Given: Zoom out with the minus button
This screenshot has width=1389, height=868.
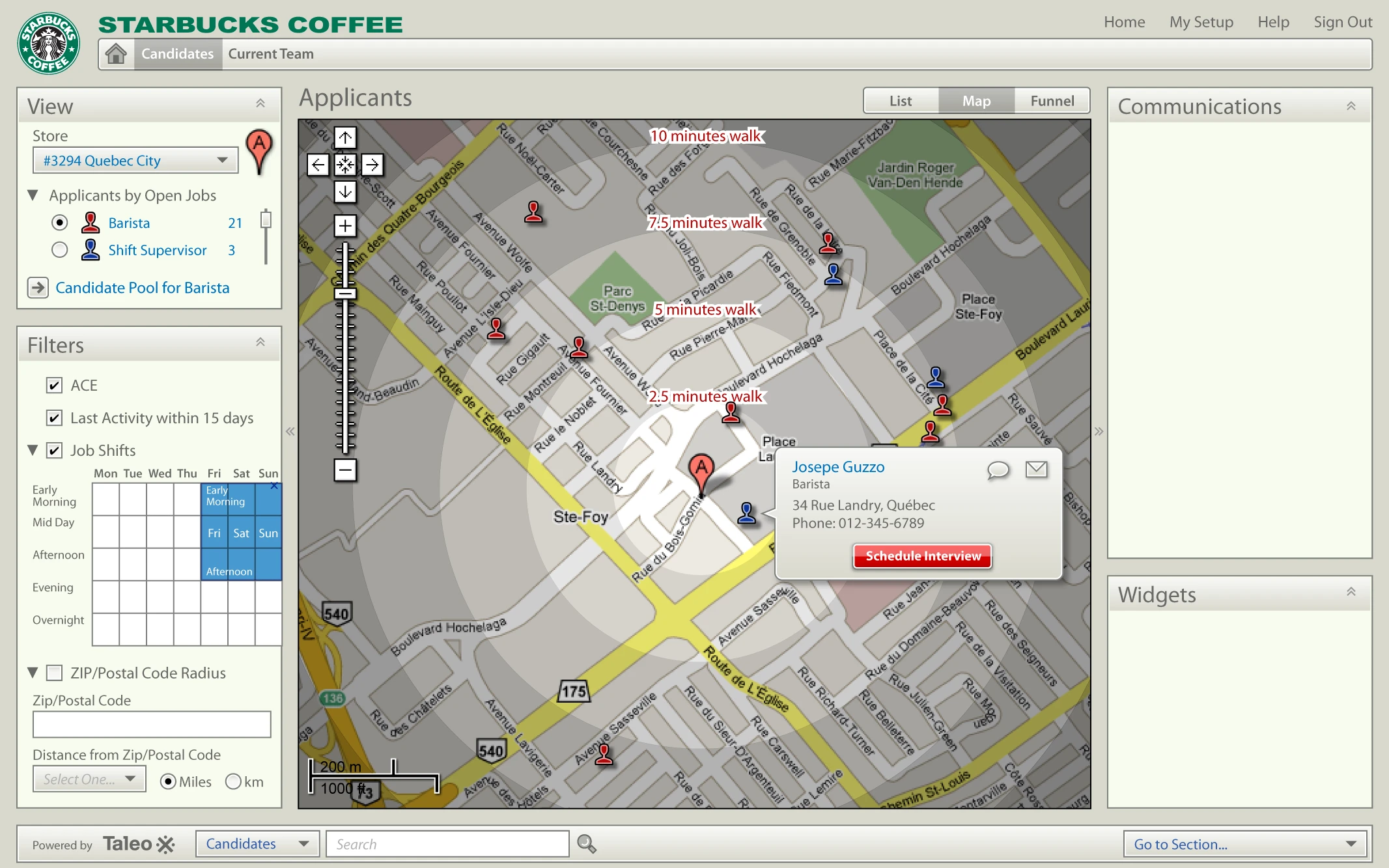Looking at the screenshot, I should tap(345, 469).
